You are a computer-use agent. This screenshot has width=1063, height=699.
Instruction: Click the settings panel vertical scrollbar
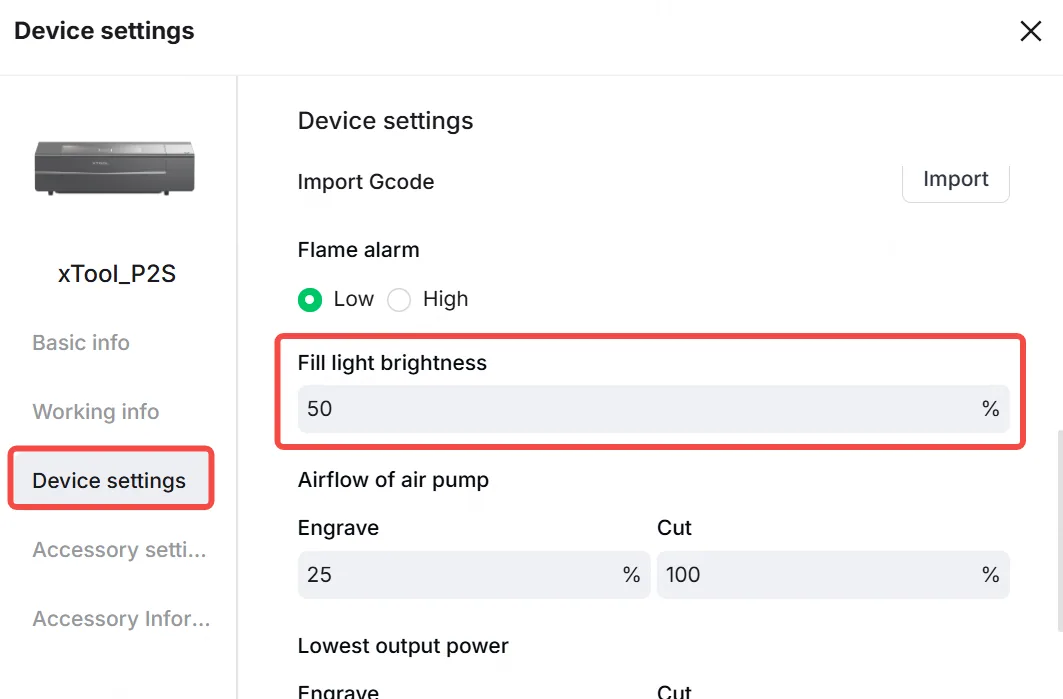point(1058,530)
